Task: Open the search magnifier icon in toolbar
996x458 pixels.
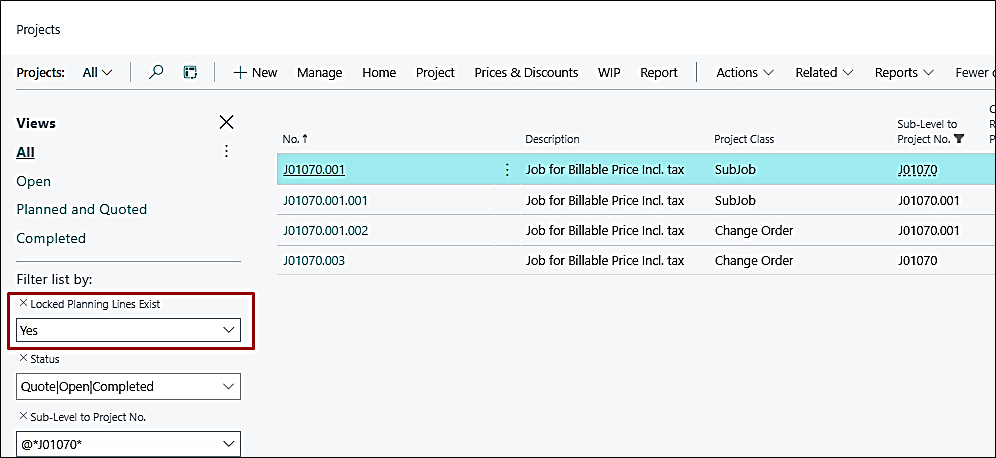Action: coord(156,72)
